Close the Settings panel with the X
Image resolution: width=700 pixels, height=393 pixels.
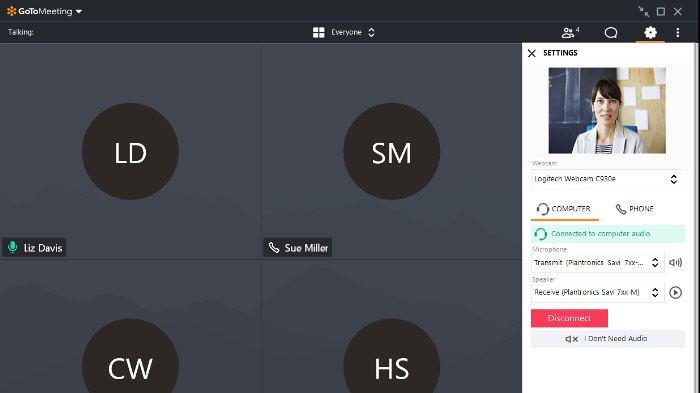point(531,53)
